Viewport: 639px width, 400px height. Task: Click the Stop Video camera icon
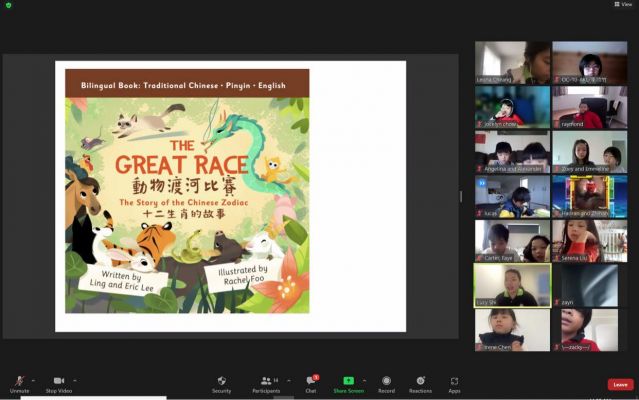coord(59,380)
